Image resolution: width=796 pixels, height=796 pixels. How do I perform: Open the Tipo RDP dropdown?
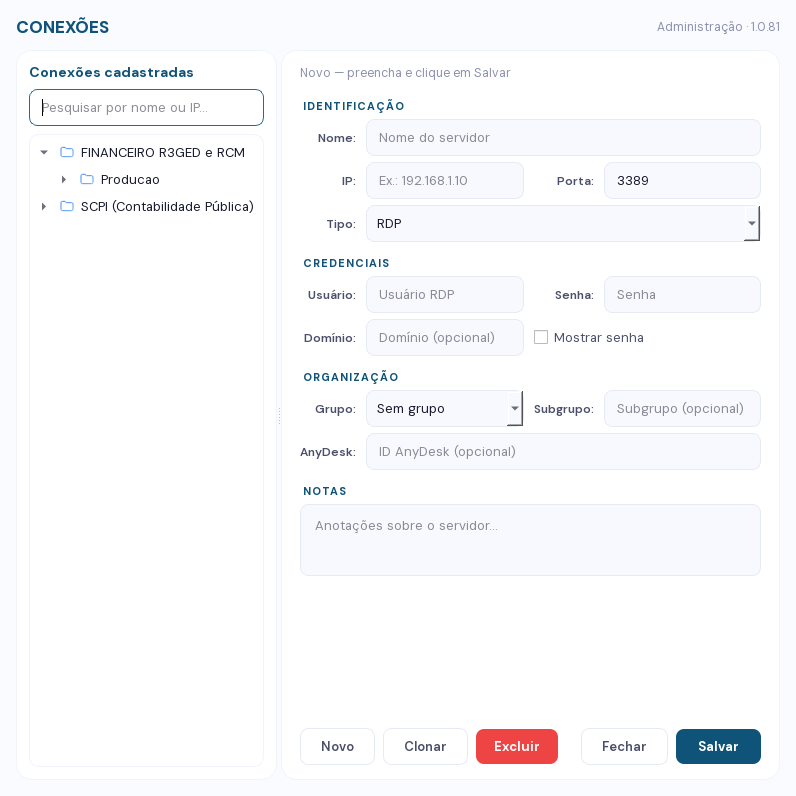(x=563, y=223)
